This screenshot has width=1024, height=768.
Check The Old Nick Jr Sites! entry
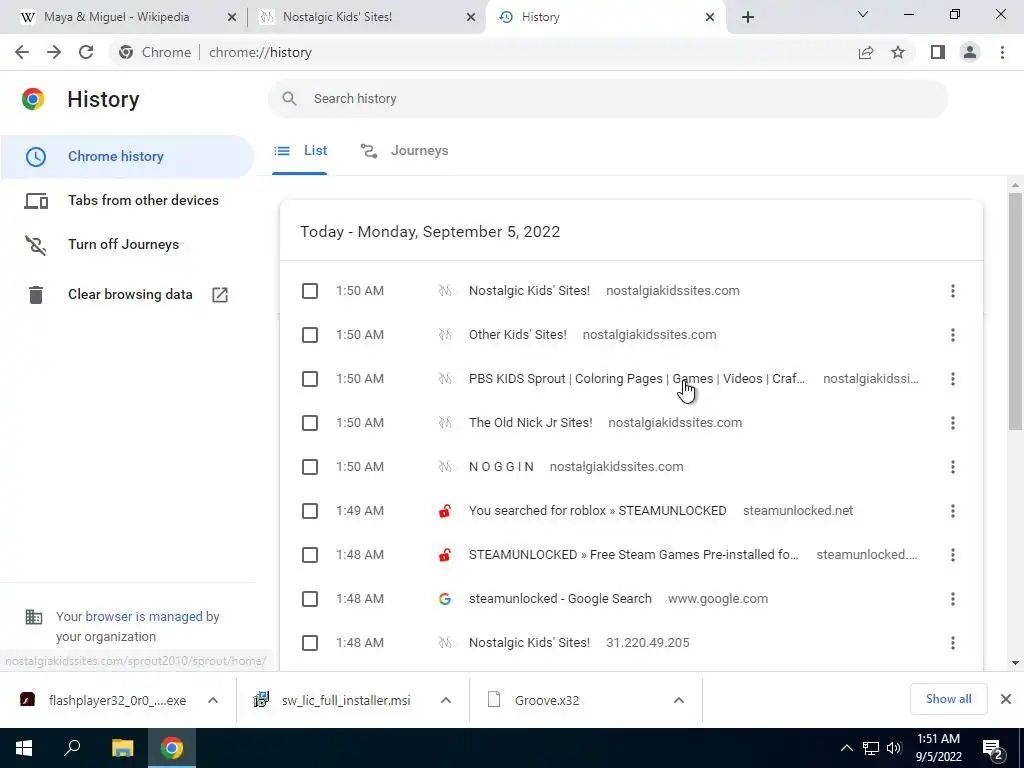(310, 423)
